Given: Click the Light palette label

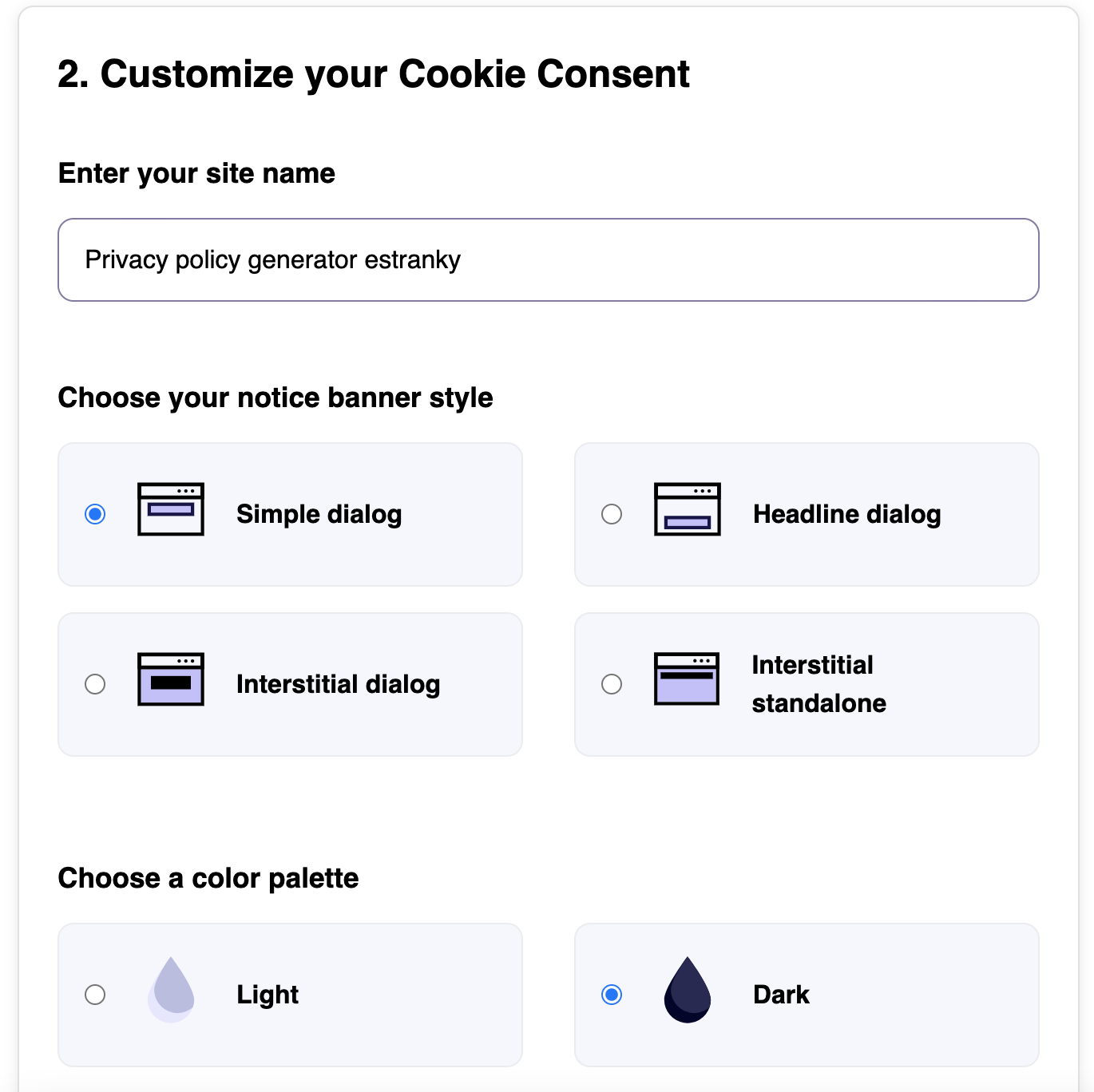Looking at the screenshot, I should 268,995.
